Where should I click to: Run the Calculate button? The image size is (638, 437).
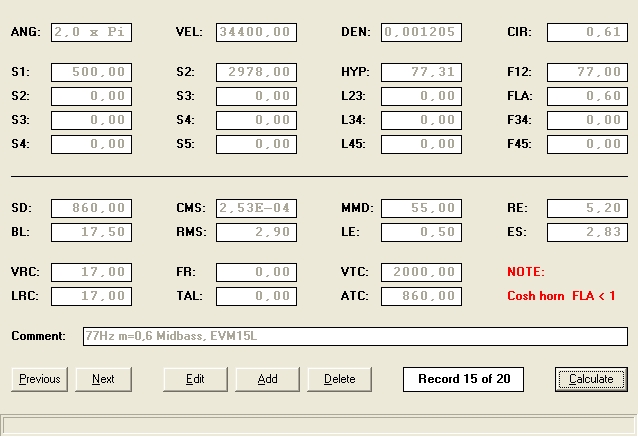(591, 379)
